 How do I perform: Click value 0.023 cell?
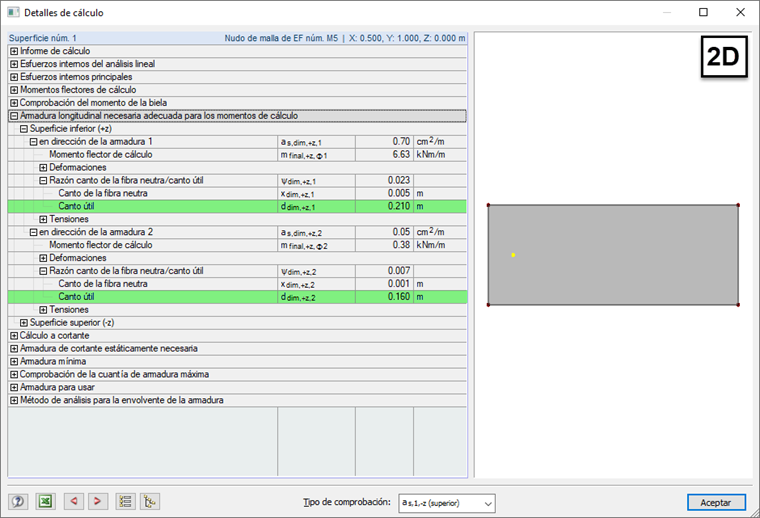pos(384,180)
